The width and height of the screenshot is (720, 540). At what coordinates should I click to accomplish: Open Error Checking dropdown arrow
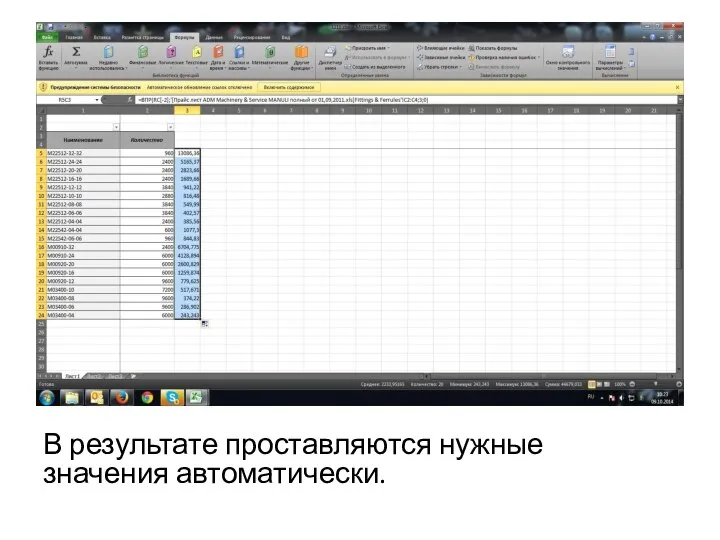click(x=539, y=57)
